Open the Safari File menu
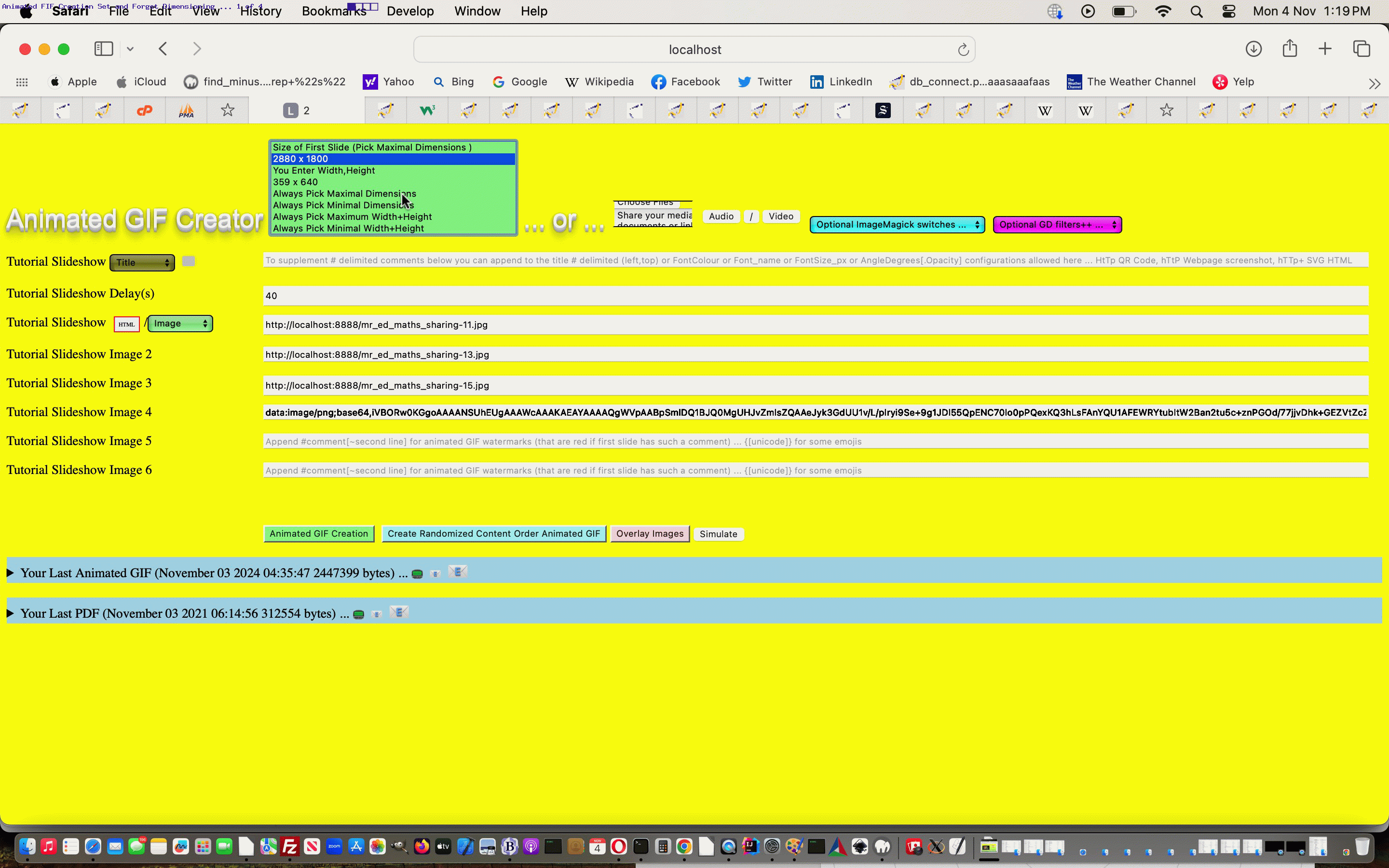 (x=119, y=12)
